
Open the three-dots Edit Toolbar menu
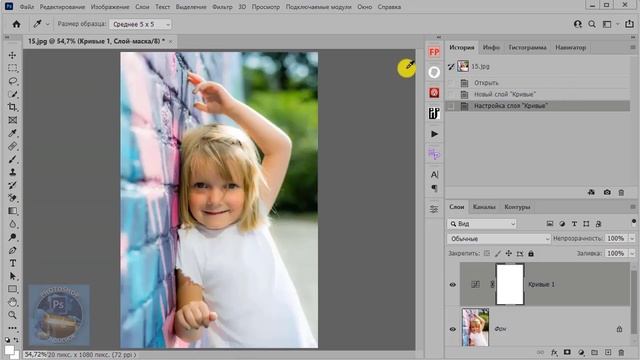[x=12, y=328]
